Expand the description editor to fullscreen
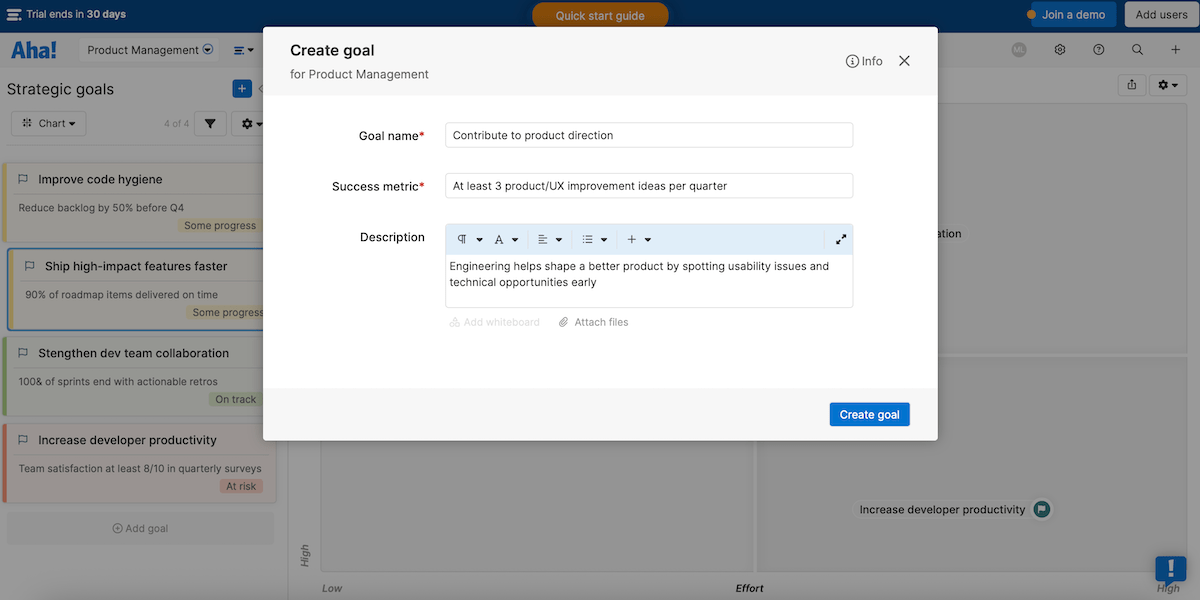 click(x=841, y=240)
